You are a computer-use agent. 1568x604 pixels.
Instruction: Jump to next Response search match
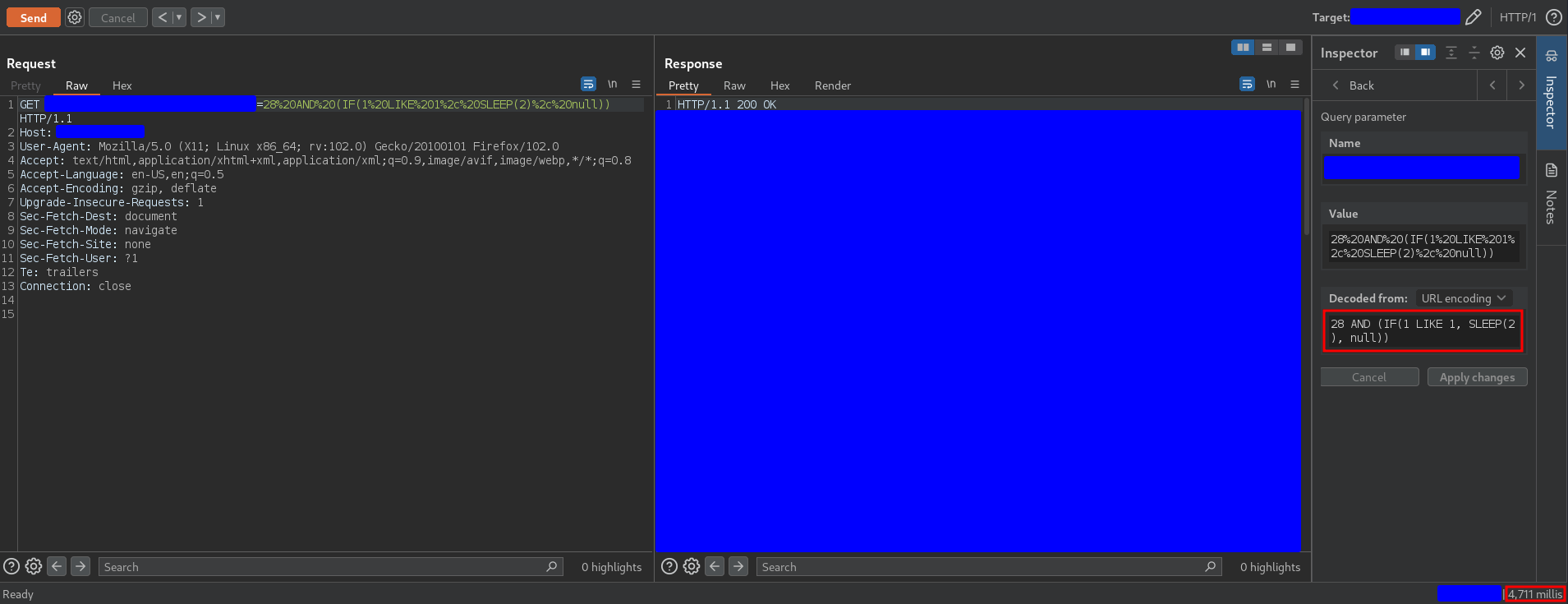[738, 566]
